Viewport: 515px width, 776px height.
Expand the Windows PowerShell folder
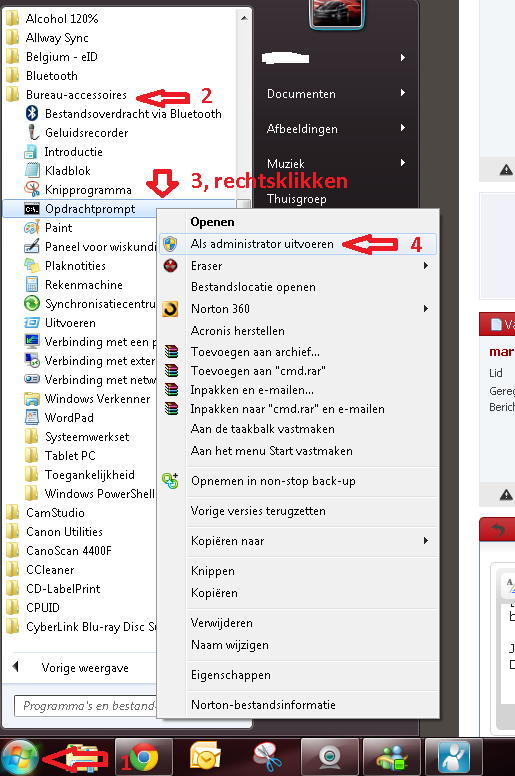99,494
